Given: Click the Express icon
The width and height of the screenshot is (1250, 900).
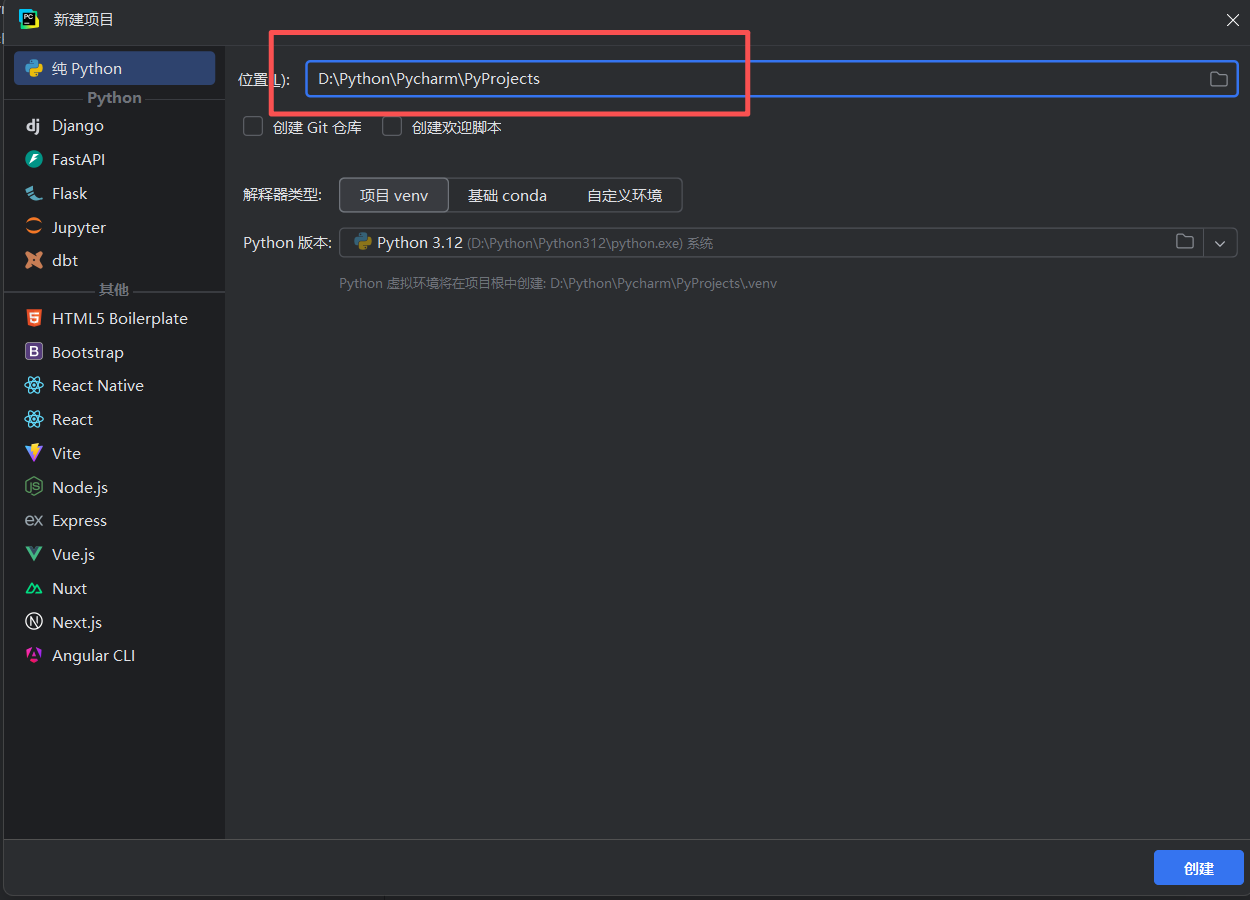Looking at the screenshot, I should (x=34, y=520).
